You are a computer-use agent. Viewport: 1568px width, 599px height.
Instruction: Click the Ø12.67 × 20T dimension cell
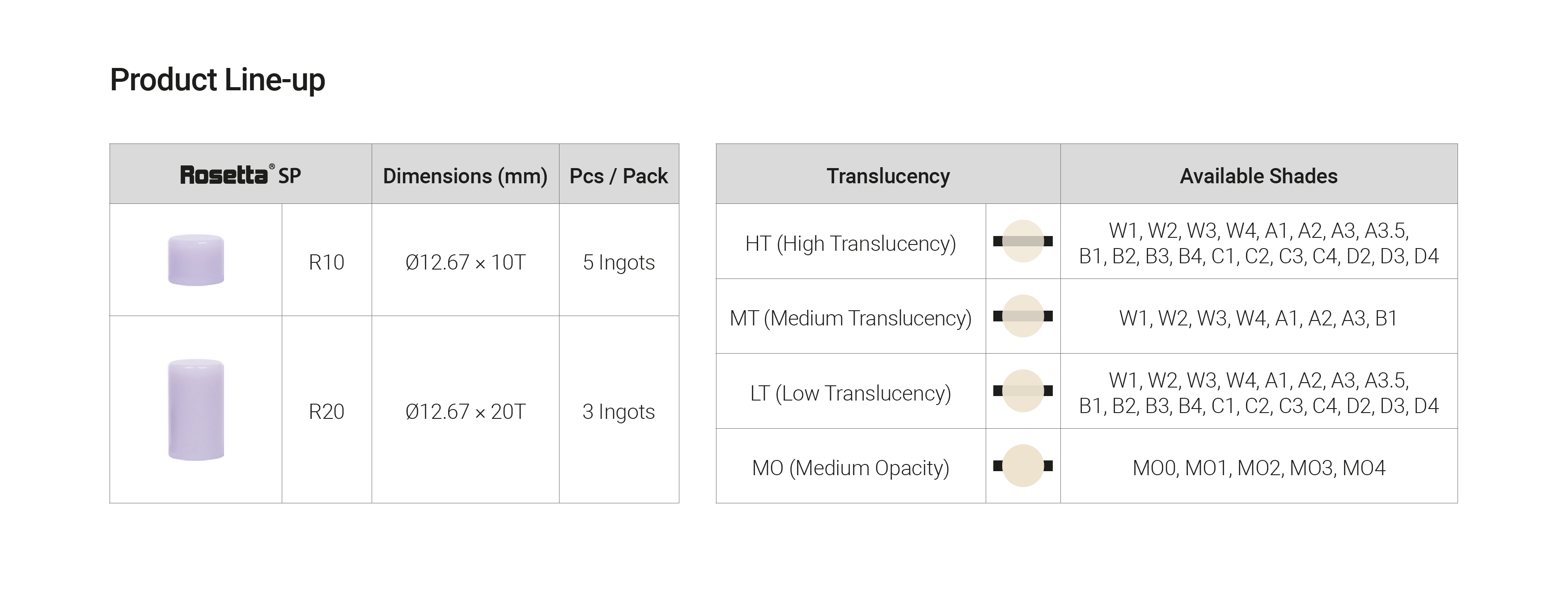click(465, 412)
